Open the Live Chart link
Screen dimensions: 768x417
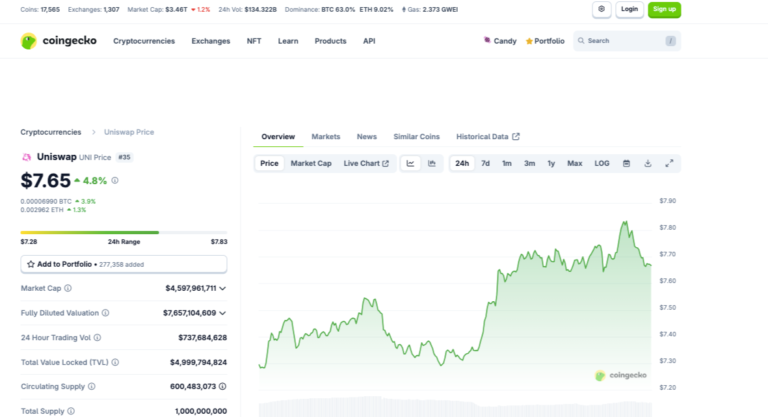point(366,163)
